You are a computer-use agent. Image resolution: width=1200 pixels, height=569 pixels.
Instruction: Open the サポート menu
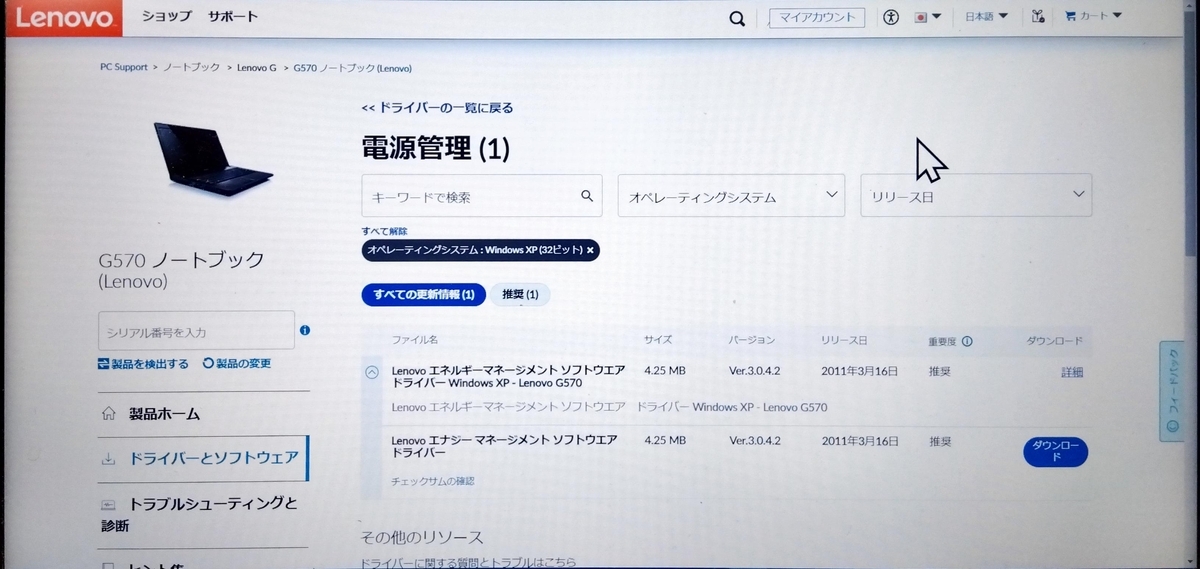(233, 16)
